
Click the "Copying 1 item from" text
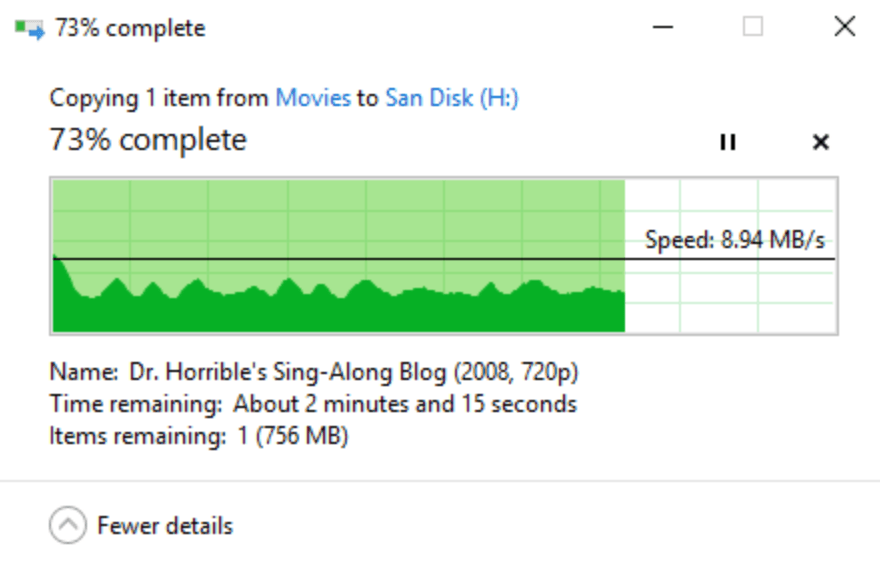coord(159,98)
